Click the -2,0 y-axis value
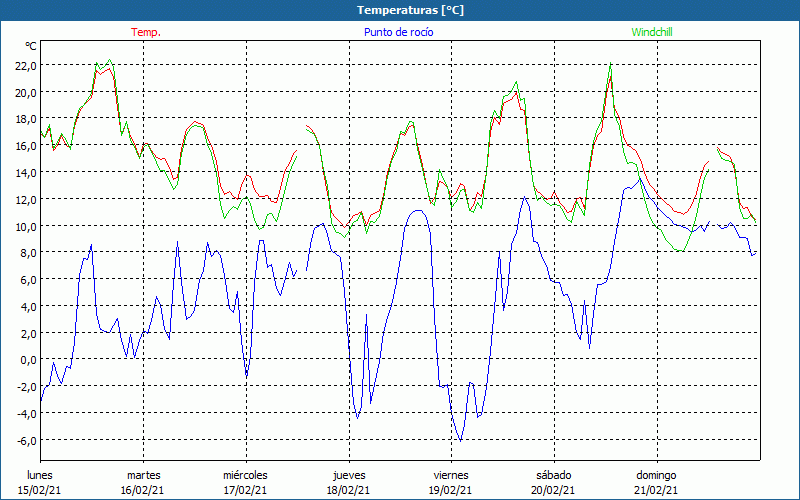The width and height of the screenshot is (800, 500). [x=27, y=387]
